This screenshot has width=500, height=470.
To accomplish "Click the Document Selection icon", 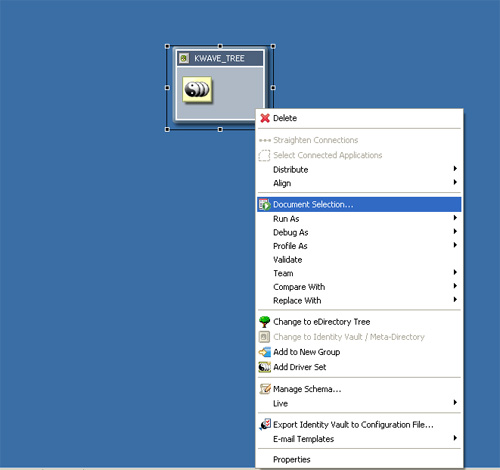I will tap(265, 204).
